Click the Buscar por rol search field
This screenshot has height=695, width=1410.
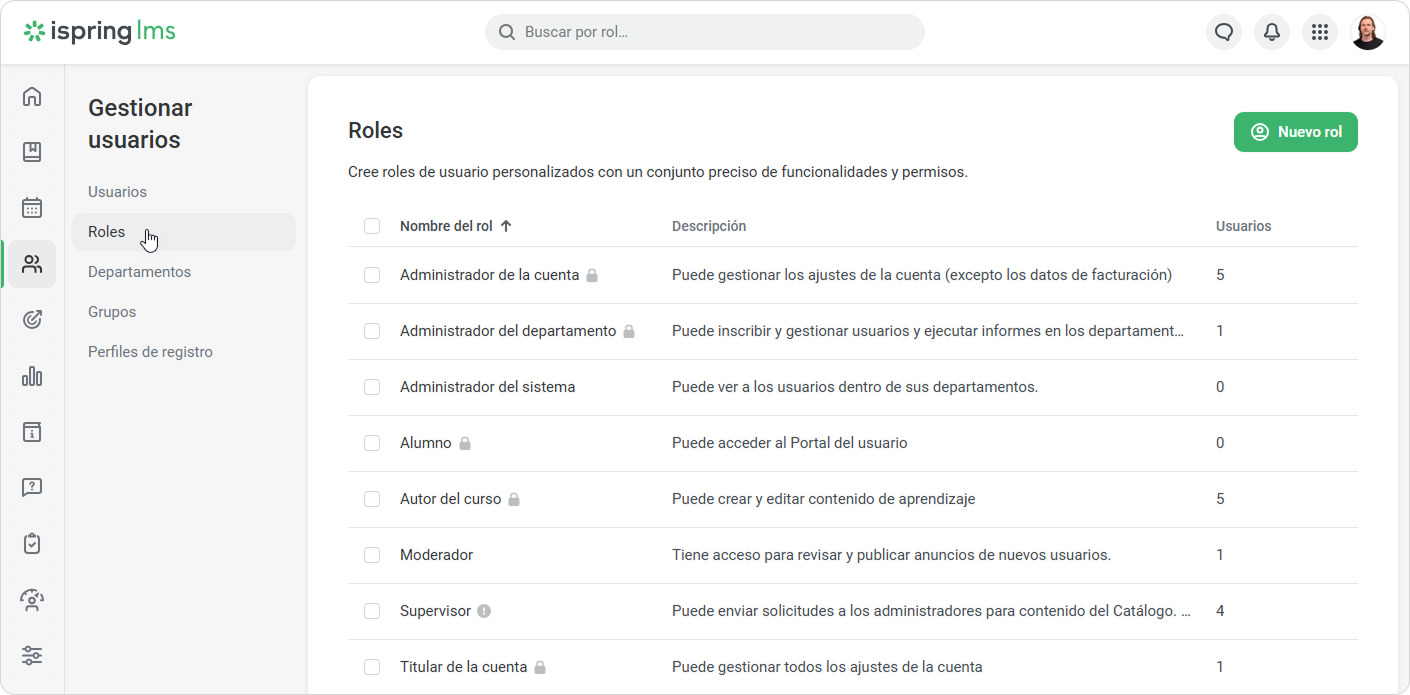[x=704, y=32]
